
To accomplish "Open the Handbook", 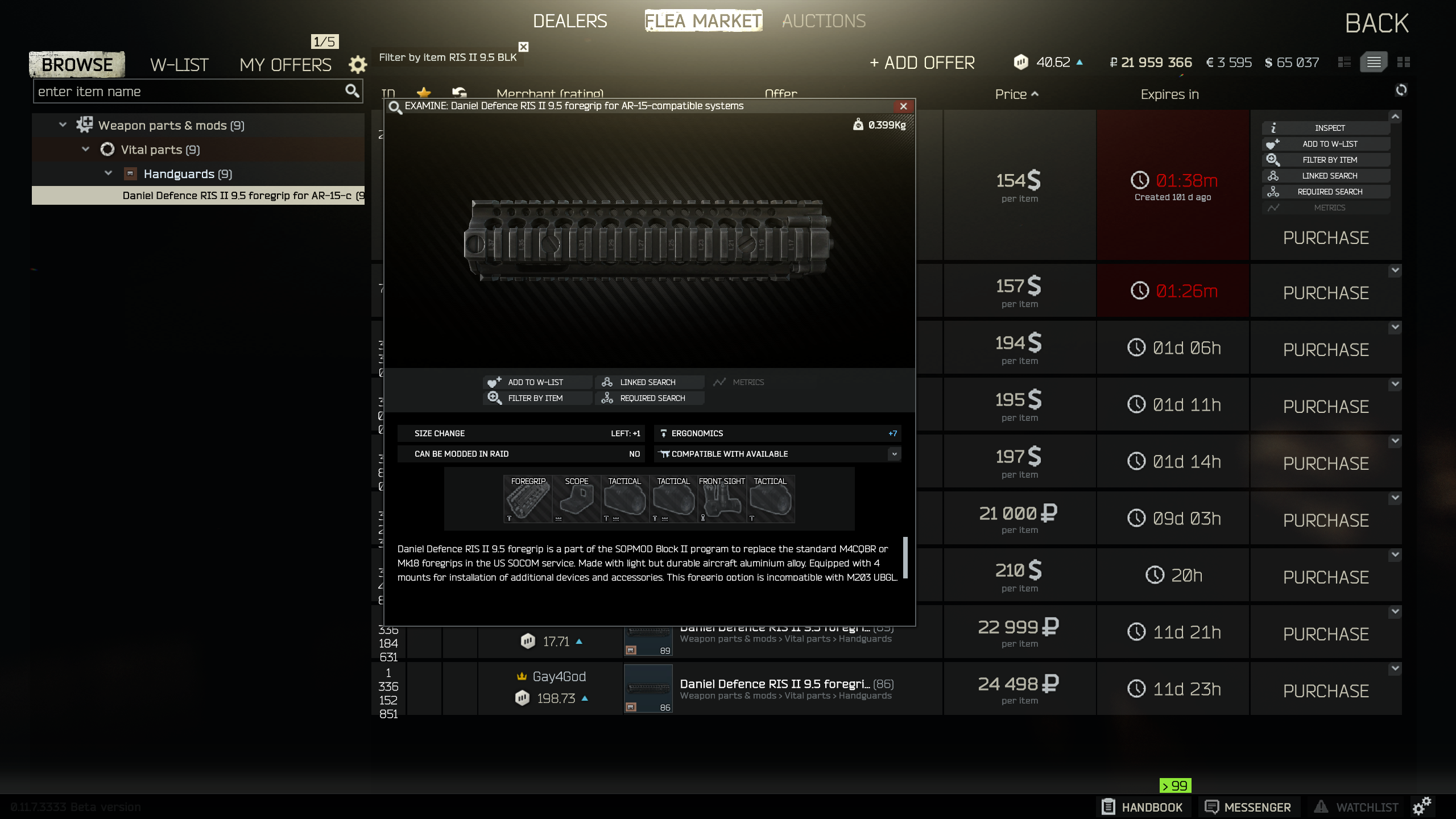I will tap(1142, 807).
